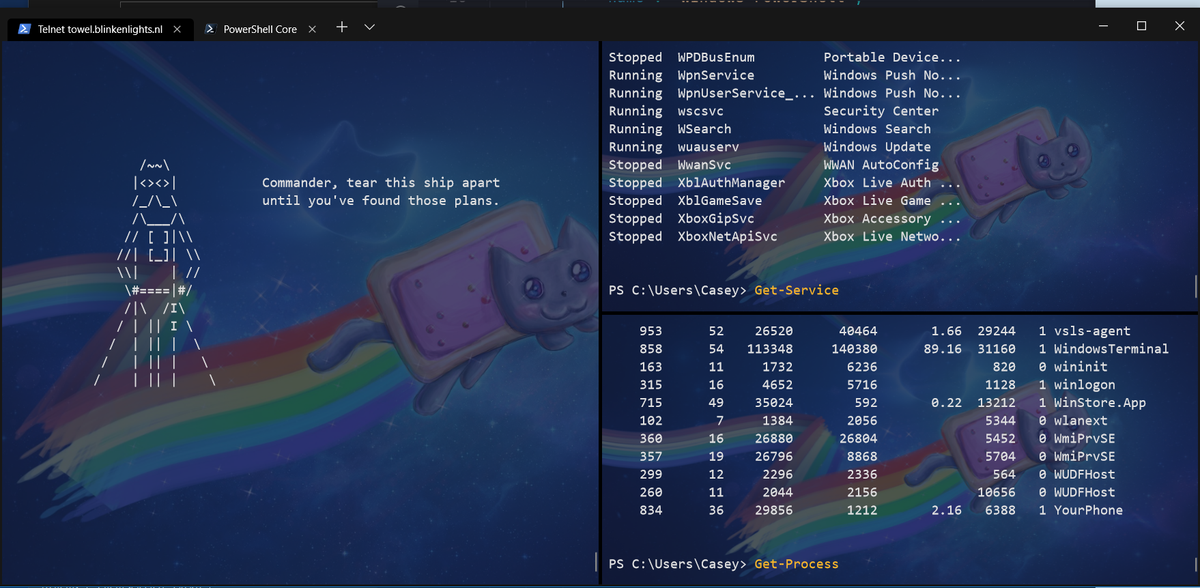Select the YourPhone process line
The height and width of the screenshot is (588, 1200).
(1090, 510)
